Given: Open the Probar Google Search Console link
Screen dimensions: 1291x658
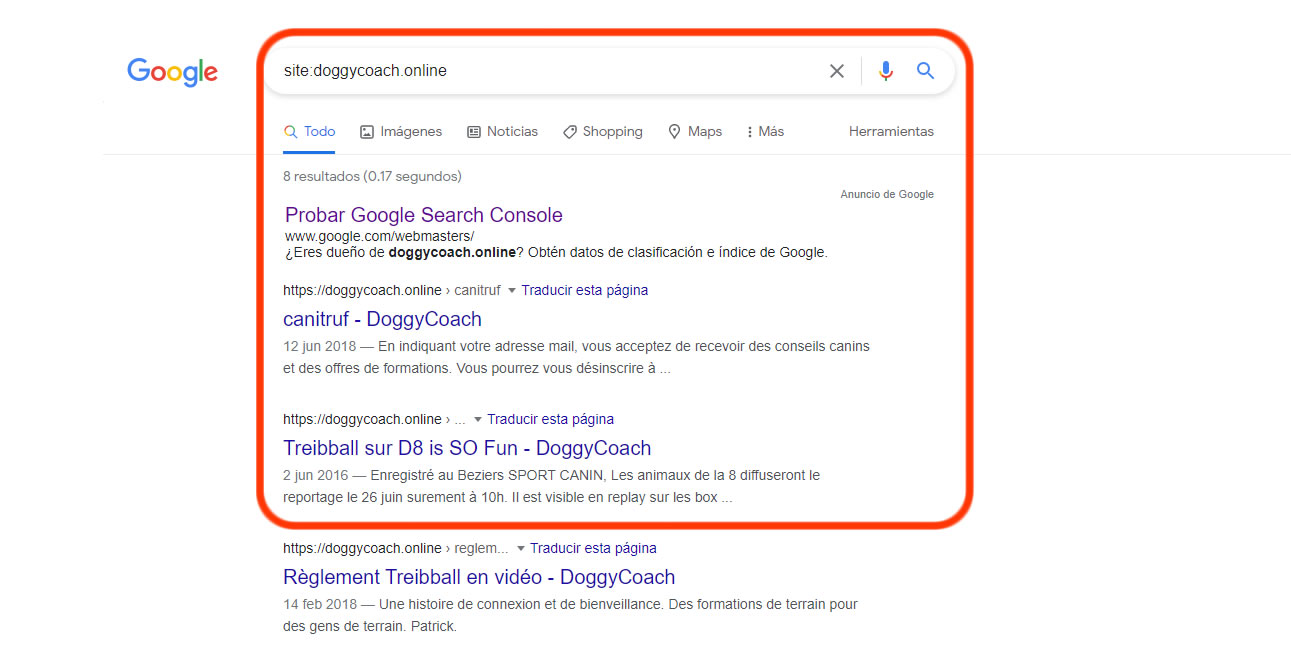Looking at the screenshot, I should point(424,215).
